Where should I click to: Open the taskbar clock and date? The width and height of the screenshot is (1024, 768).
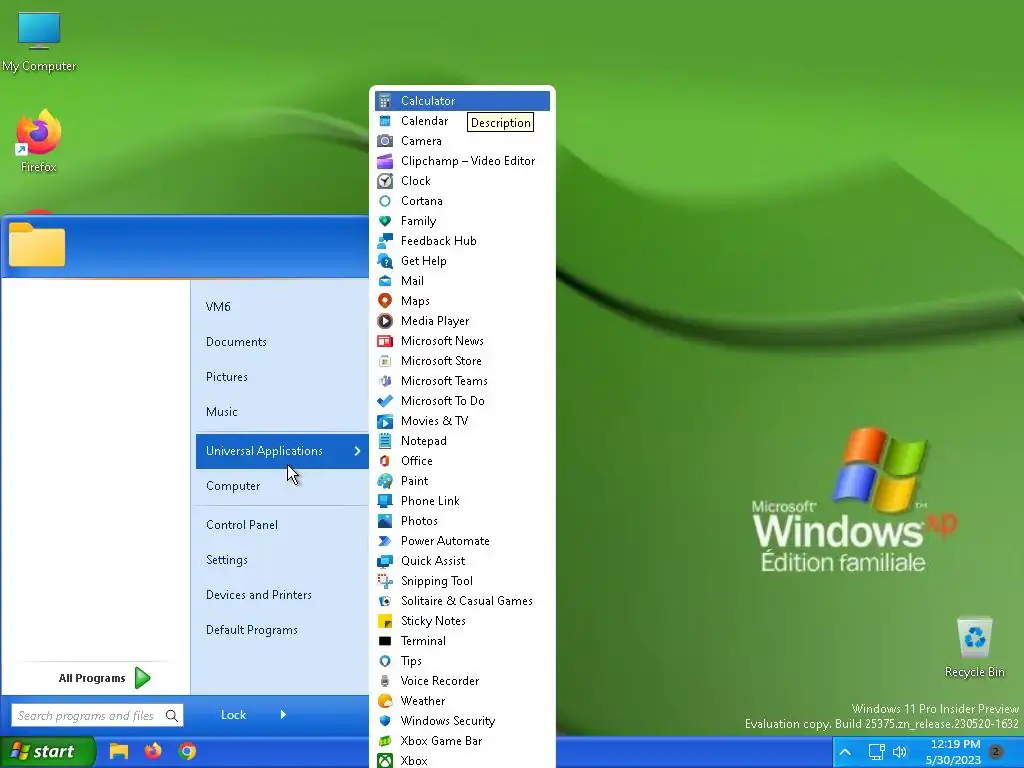click(954, 752)
